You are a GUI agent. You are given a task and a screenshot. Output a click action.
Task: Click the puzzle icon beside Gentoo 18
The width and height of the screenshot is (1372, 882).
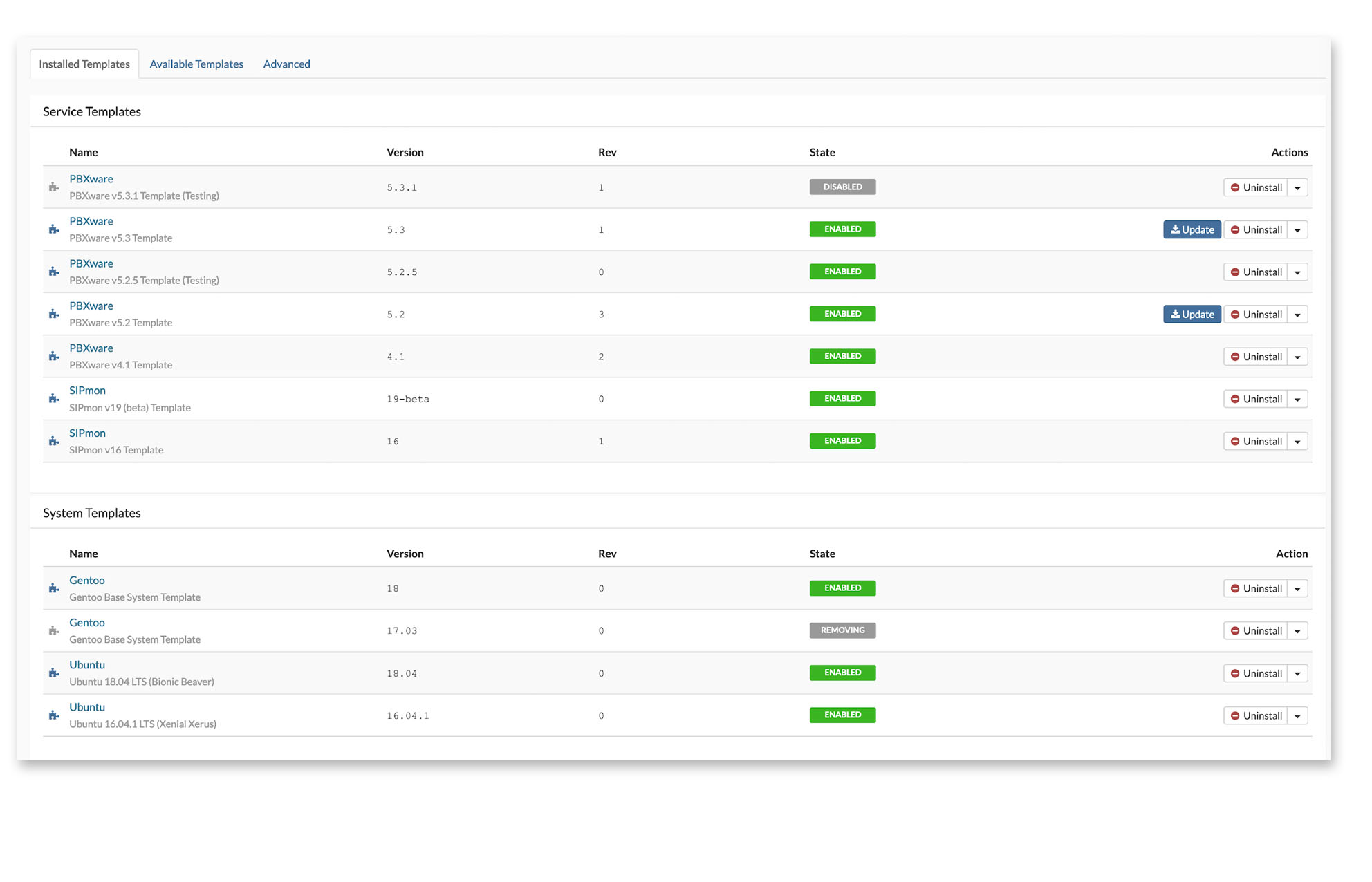point(54,588)
